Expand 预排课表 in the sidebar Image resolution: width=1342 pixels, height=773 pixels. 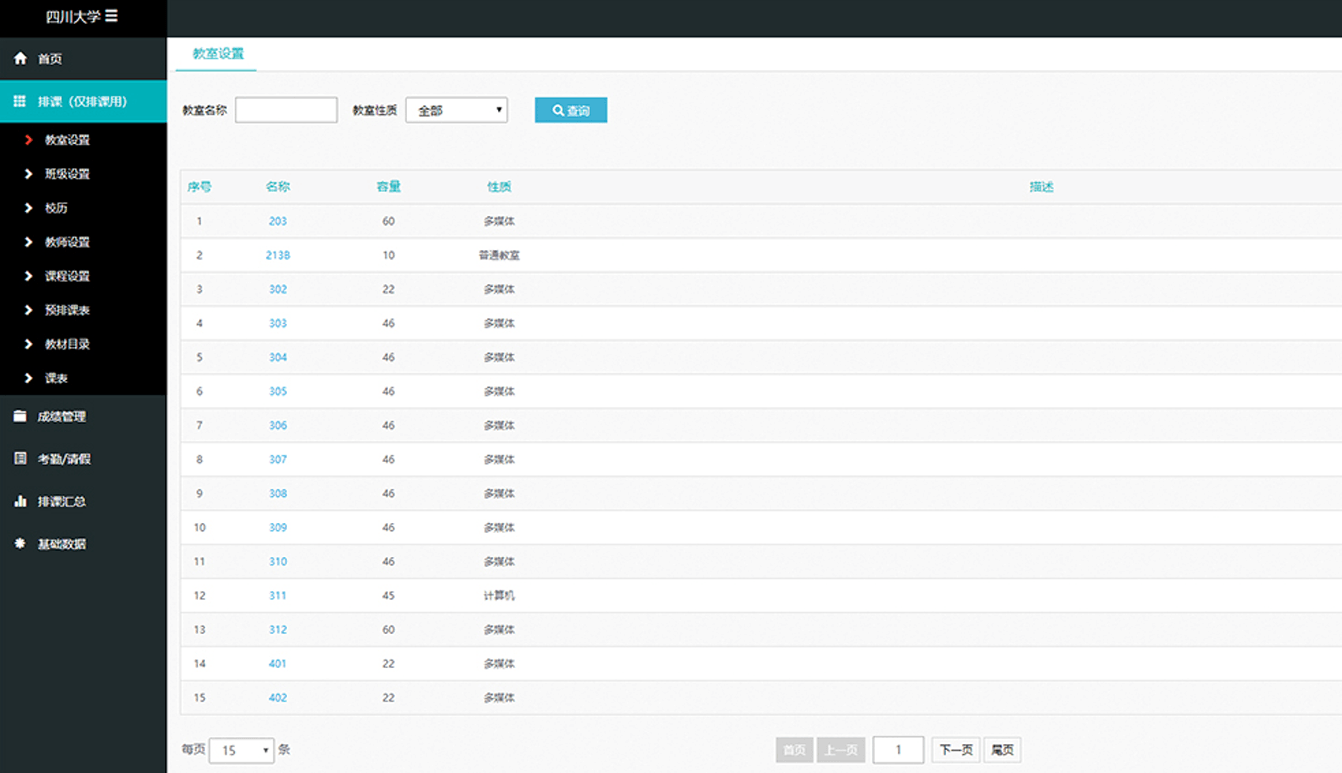(67, 310)
